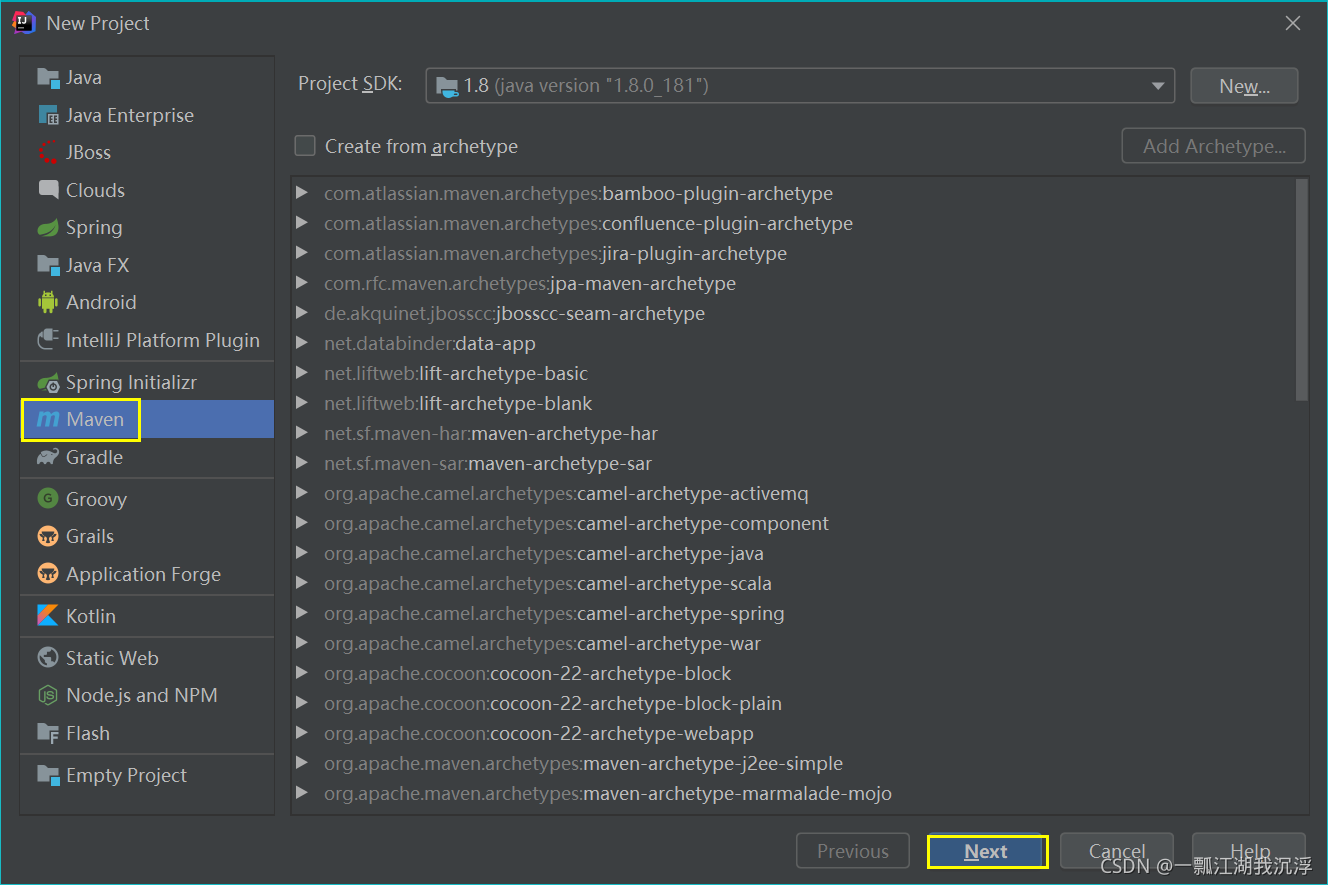The height and width of the screenshot is (885, 1328).
Task: Click the Spring Initializr icon
Action: click(x=48, y=382)
